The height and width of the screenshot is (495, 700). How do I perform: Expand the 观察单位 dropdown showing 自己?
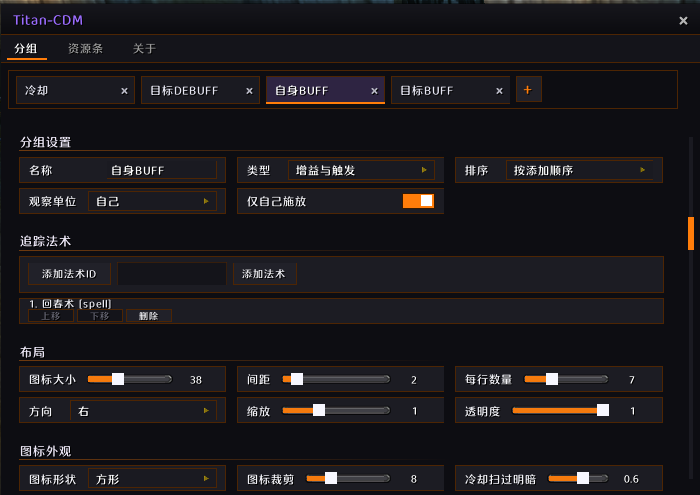pyautogui.click(x=152, y=201)
